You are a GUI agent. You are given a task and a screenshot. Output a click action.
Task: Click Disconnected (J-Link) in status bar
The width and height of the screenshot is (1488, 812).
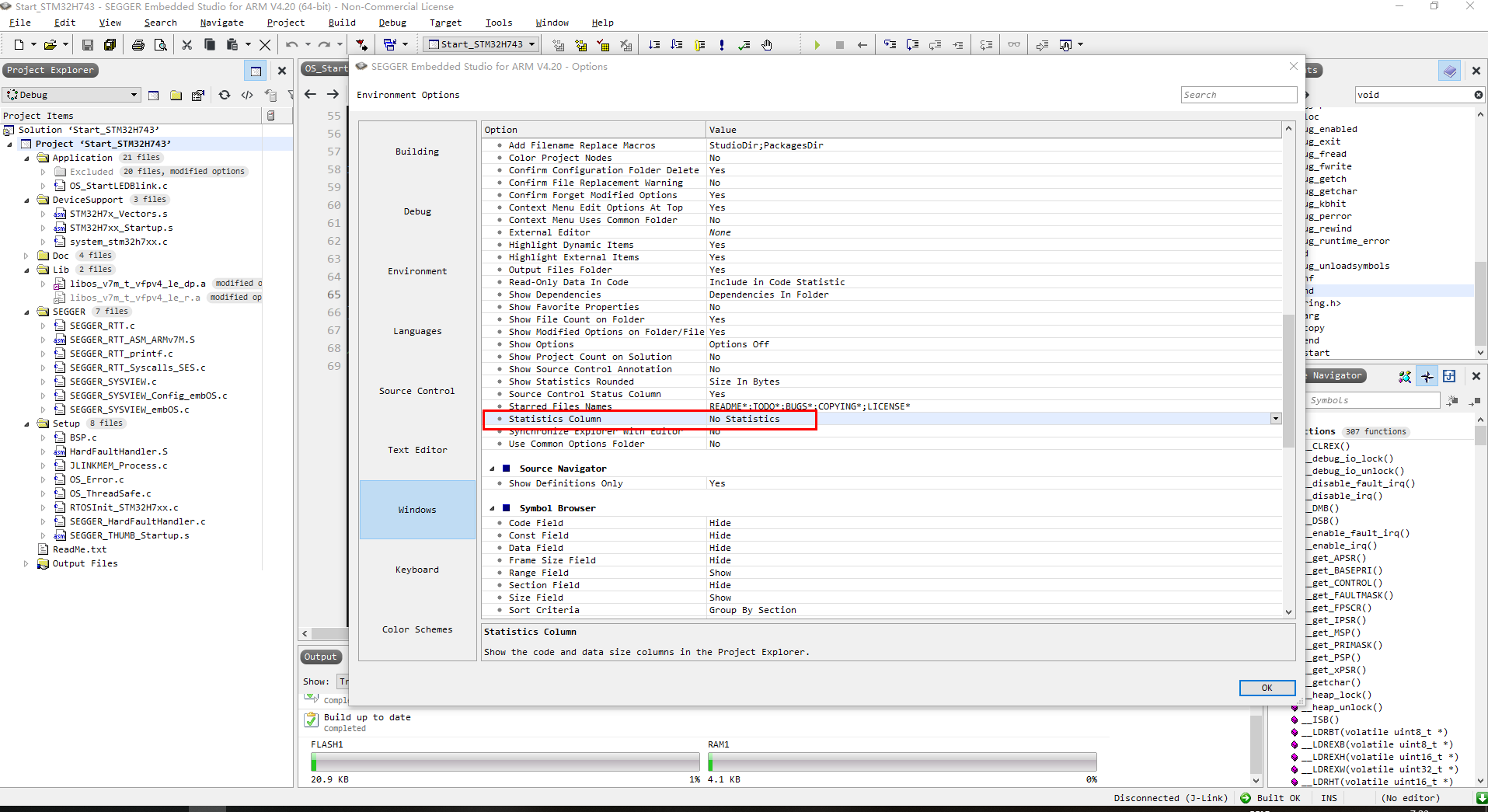click(x=1170, y=798)
